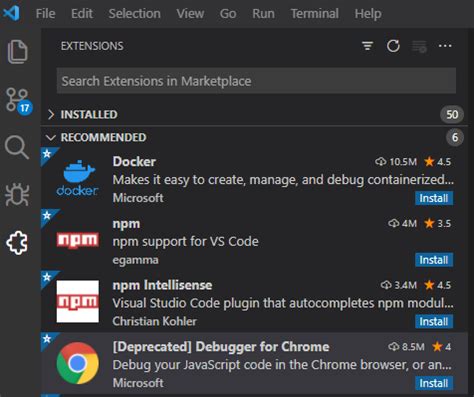474x397 pixels.
Task: Click the npm Intellisense logo
Action: coord(78,301)
